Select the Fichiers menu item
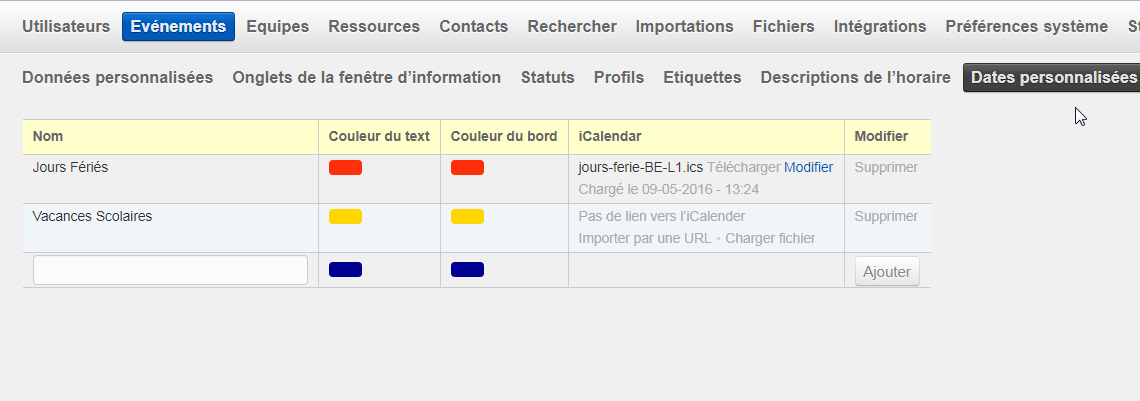 (783, 27)
